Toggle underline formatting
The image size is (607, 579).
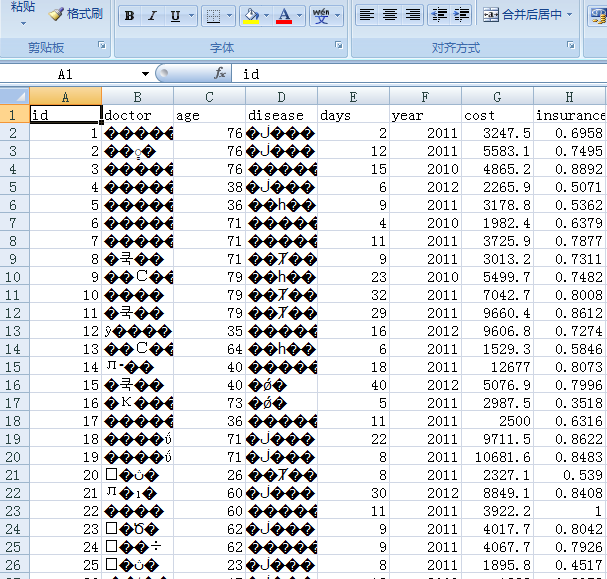[175, 16]
